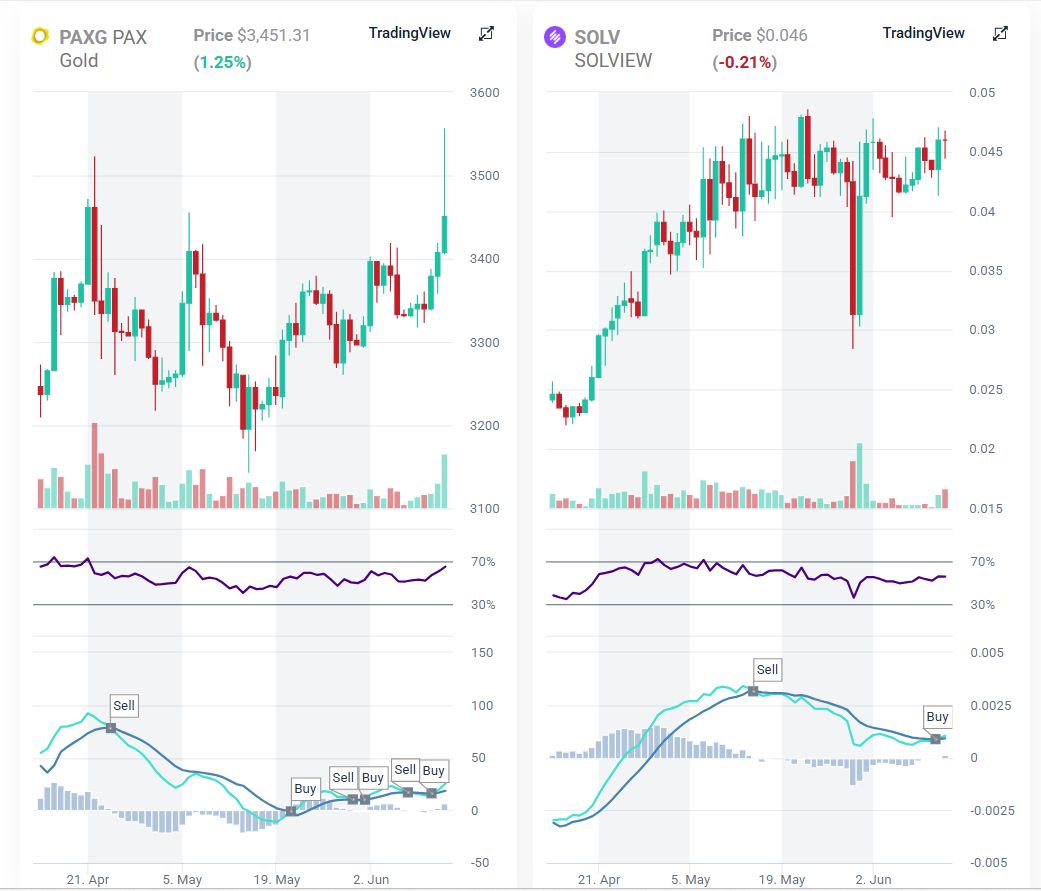Select the rightmost Sell marker on PAXG MACD

pyautogui.click(x=405, y=770)
